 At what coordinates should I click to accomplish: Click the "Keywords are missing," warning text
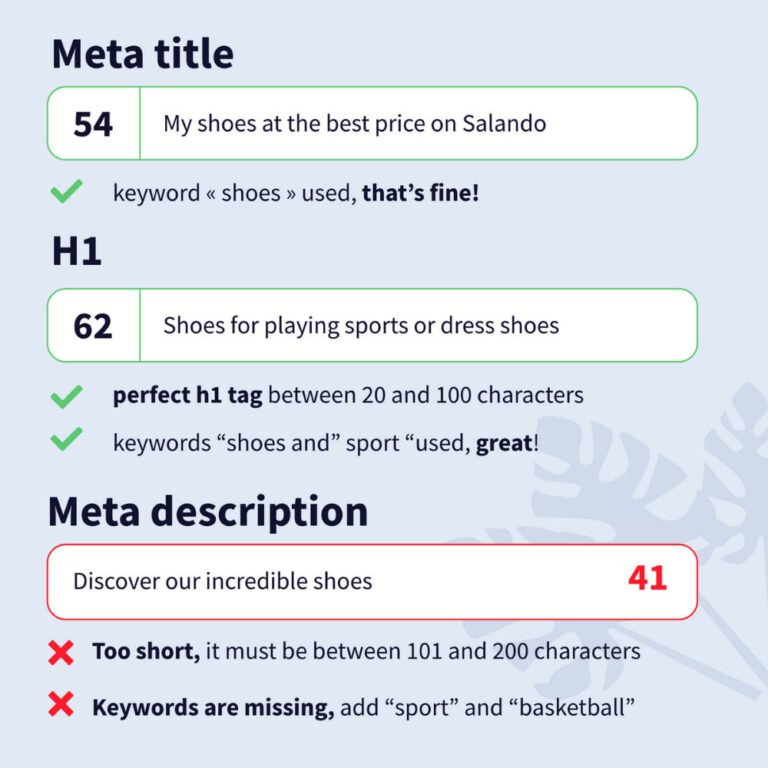point(213,707)
